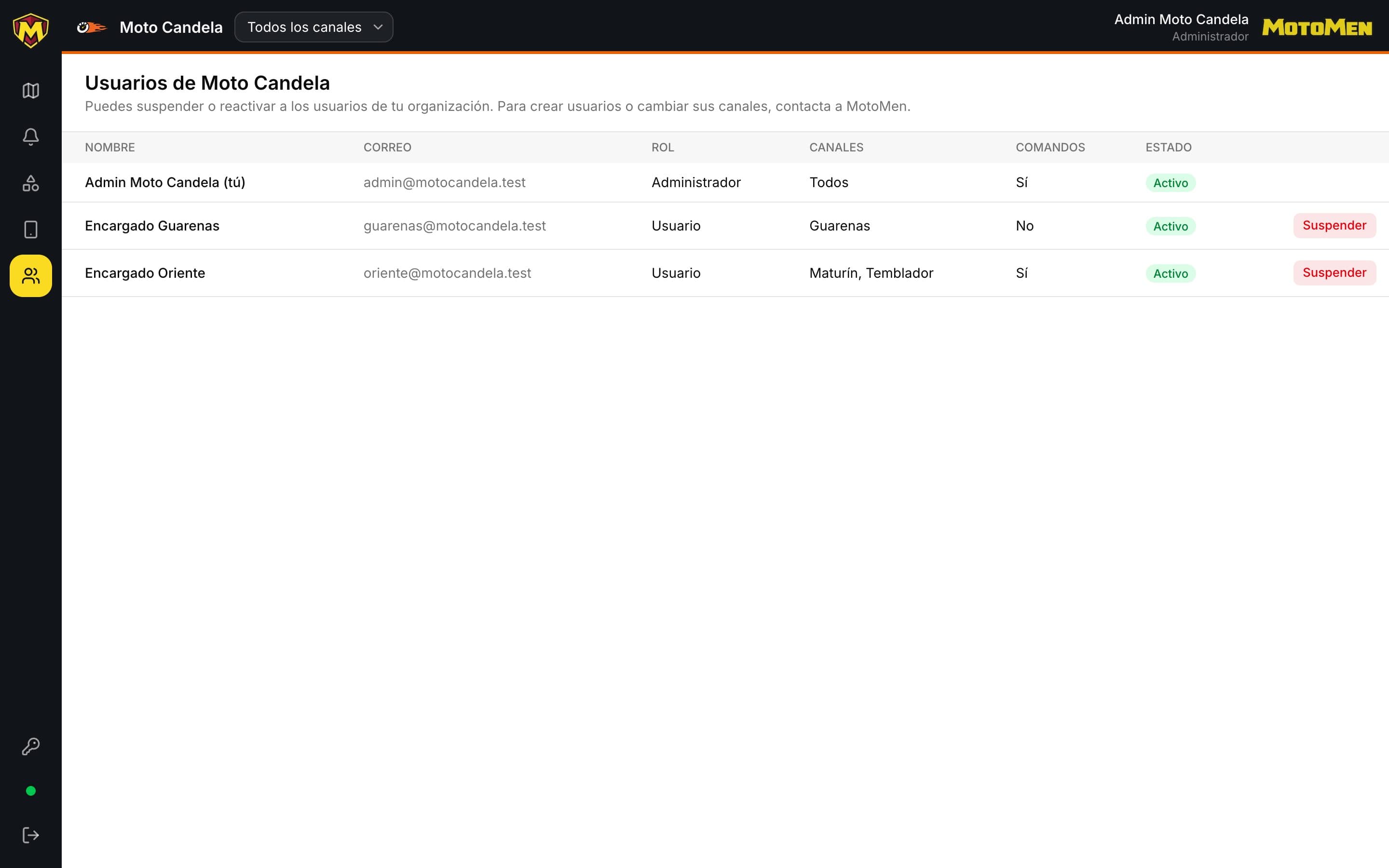1389x868 pixels.
Task: Click the MotoMen wordmark at top right
Action: click(x=1317, y=27)
